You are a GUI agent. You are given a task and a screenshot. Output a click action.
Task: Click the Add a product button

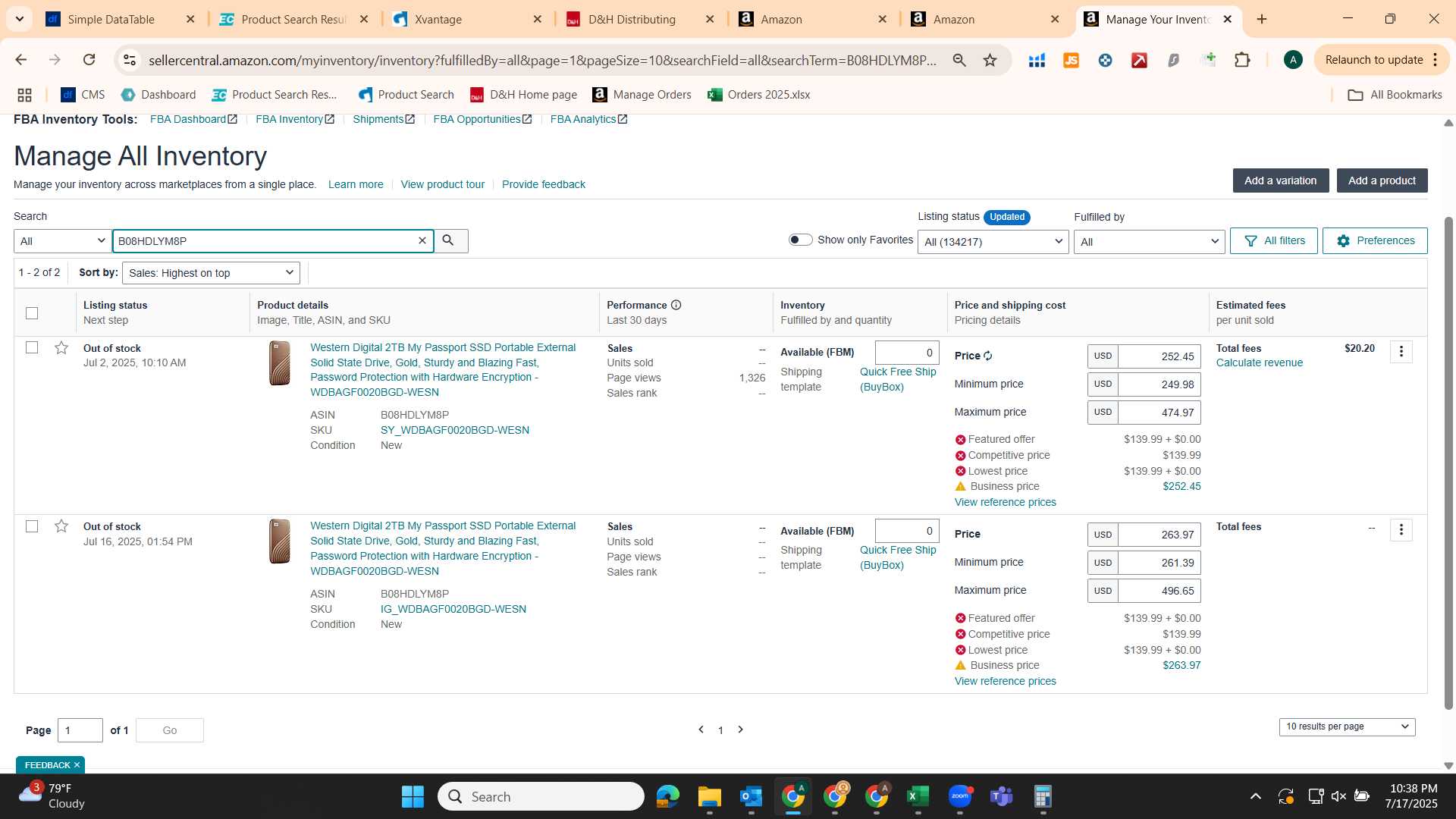click(x=1382, y=180)
